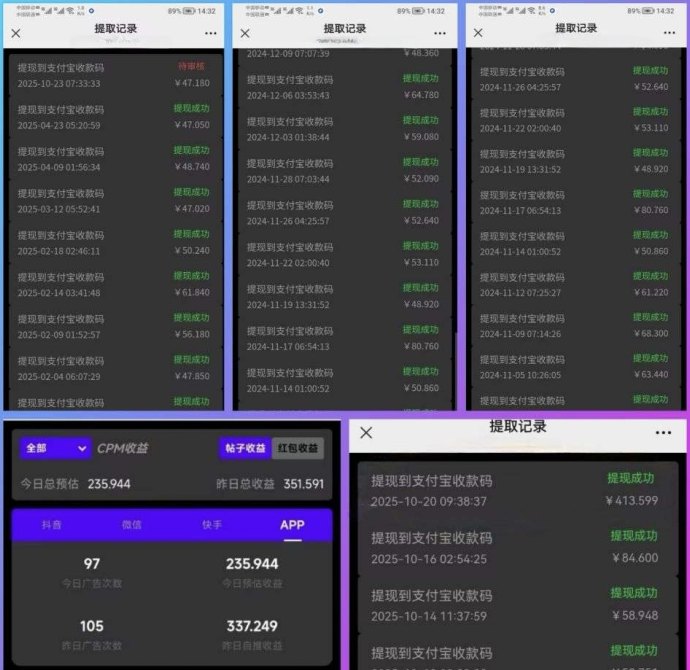The width and height of the screenshot is (690, 670).
Task: Select the ¥52.090 amount
Action: pos(421,179)
